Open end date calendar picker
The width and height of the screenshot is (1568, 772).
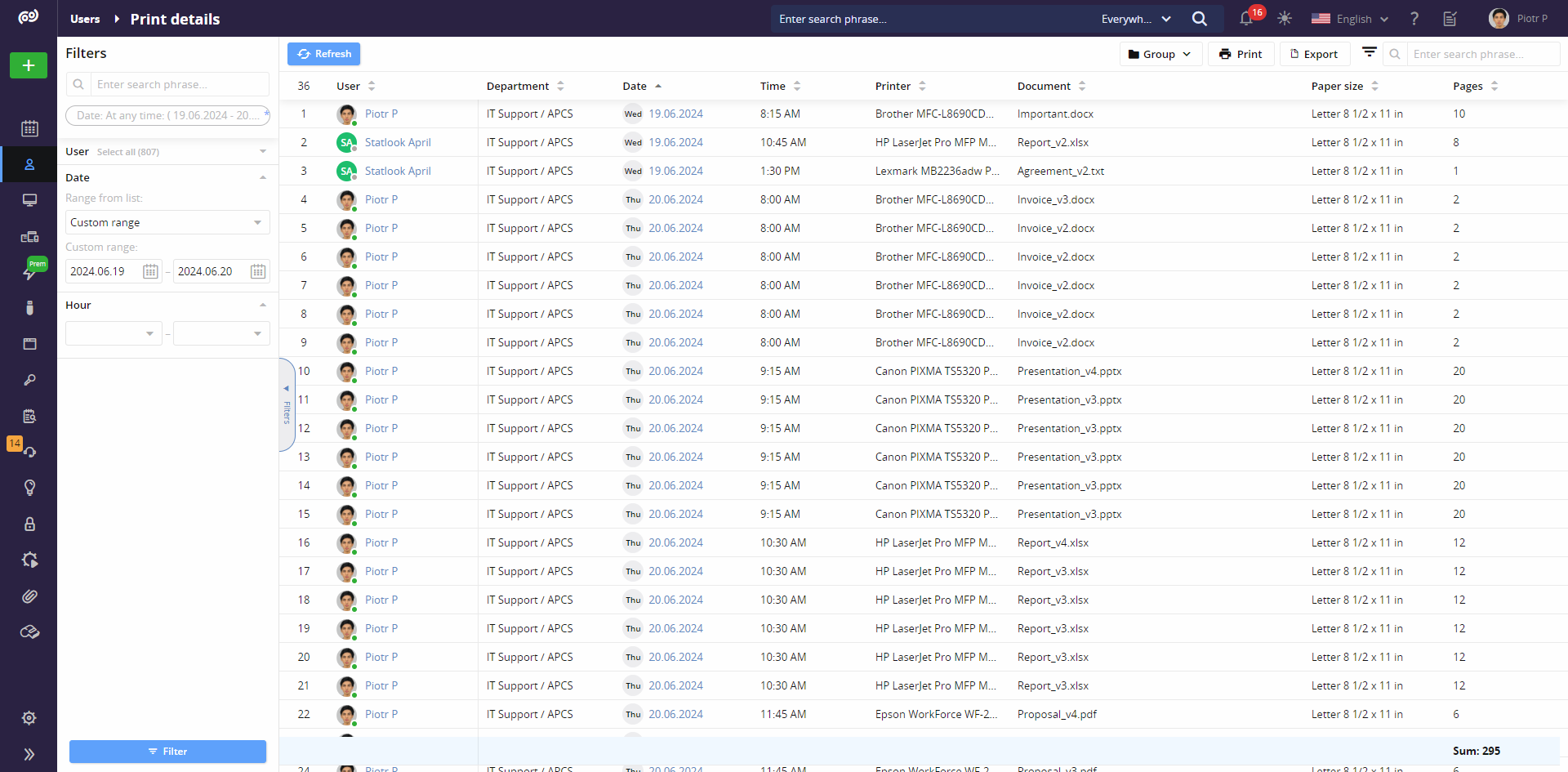tap(257, 272)
